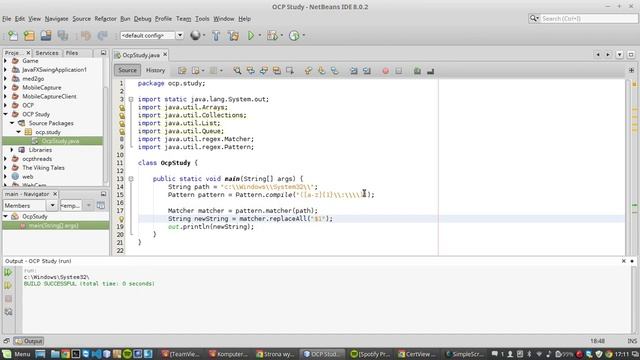Select The Viking Tales project
Screen dimensions: 640x360
pyautogui.click(x=43, y=168)
